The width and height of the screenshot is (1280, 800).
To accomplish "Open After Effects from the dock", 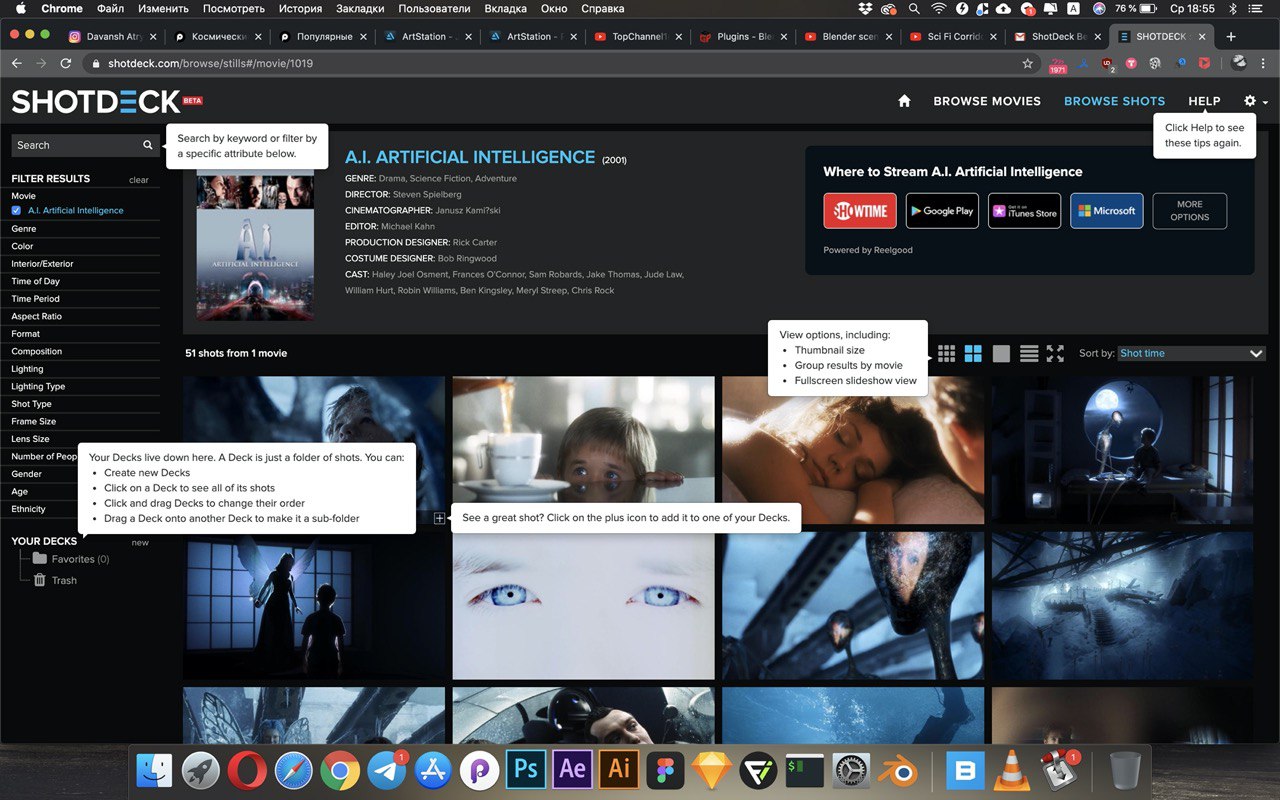I will click(572, 769).
